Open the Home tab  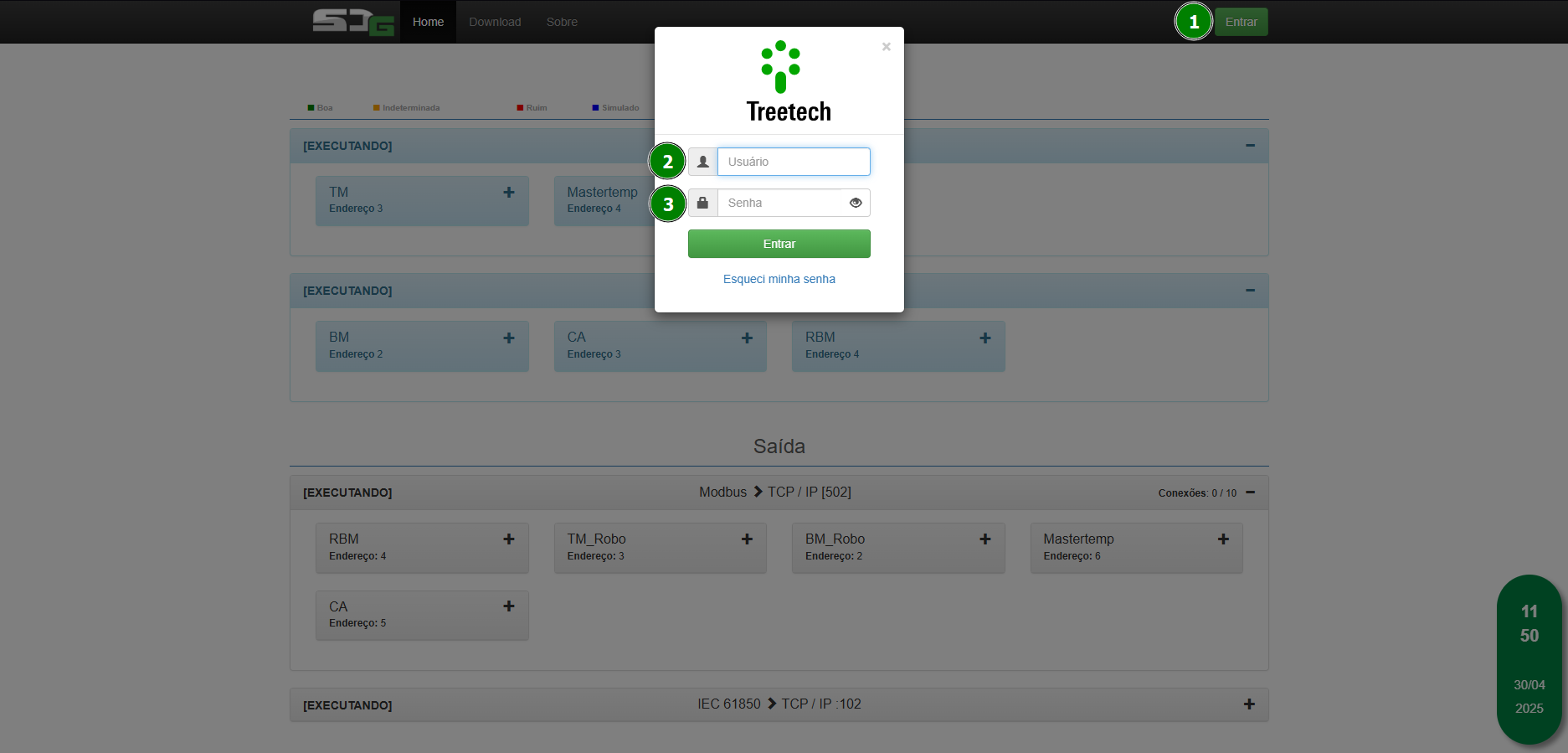click(x=428, y=22)
